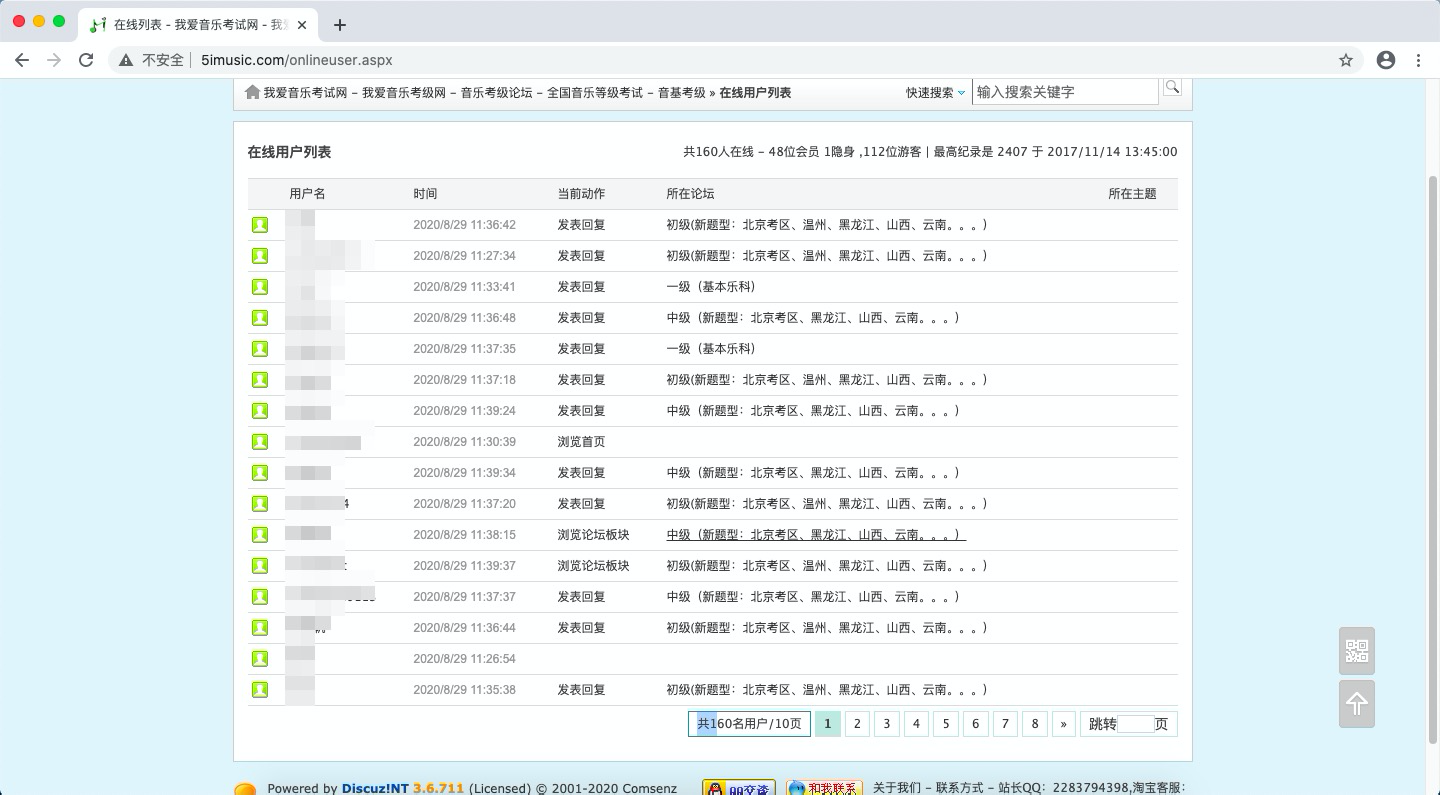Open the Chrome three-dot menu

(1418, 60)
